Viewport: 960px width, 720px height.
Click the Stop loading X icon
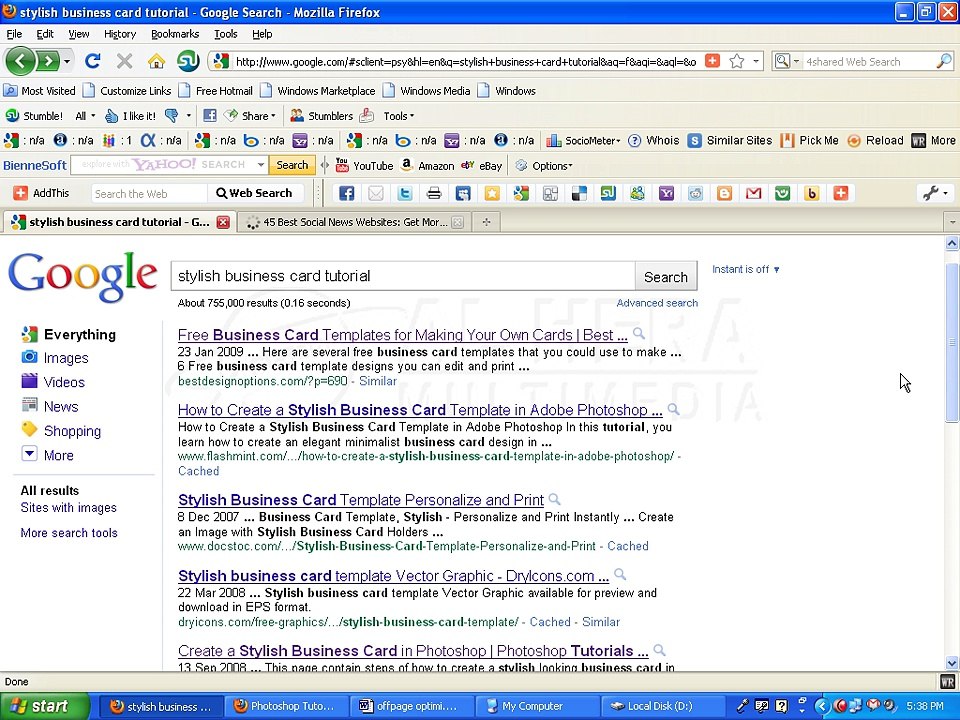pos(124,61)
